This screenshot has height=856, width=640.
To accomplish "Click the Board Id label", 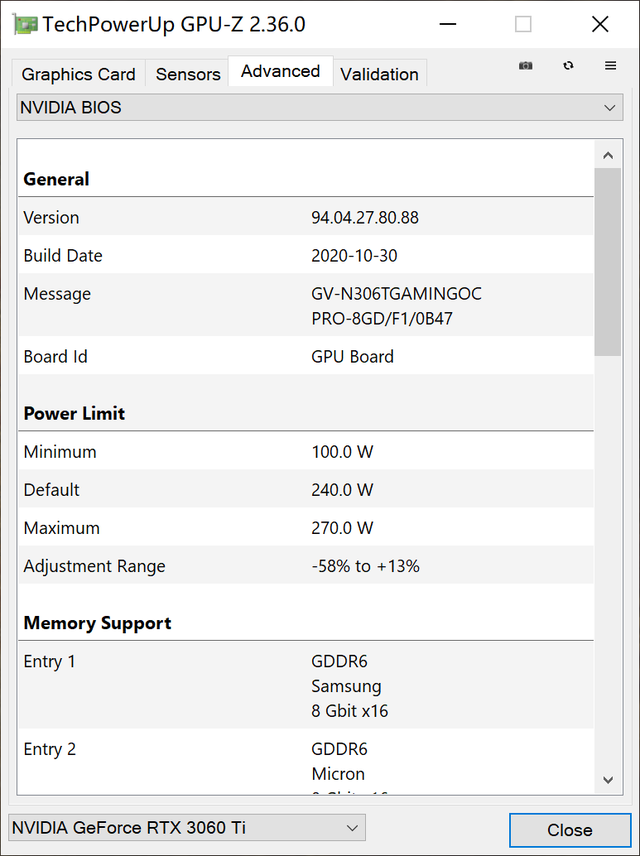I will [55, 356].
